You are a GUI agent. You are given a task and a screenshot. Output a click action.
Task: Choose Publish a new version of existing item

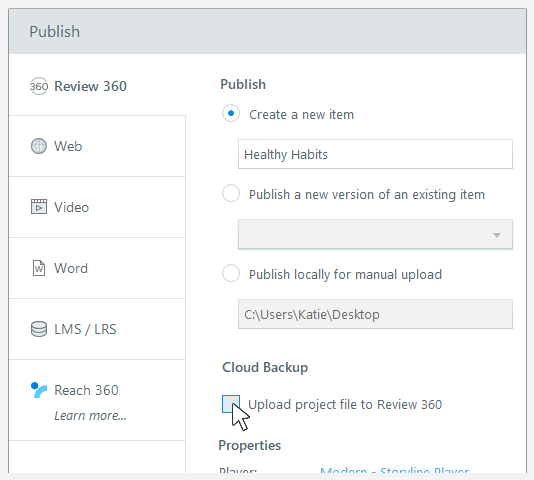231,193
